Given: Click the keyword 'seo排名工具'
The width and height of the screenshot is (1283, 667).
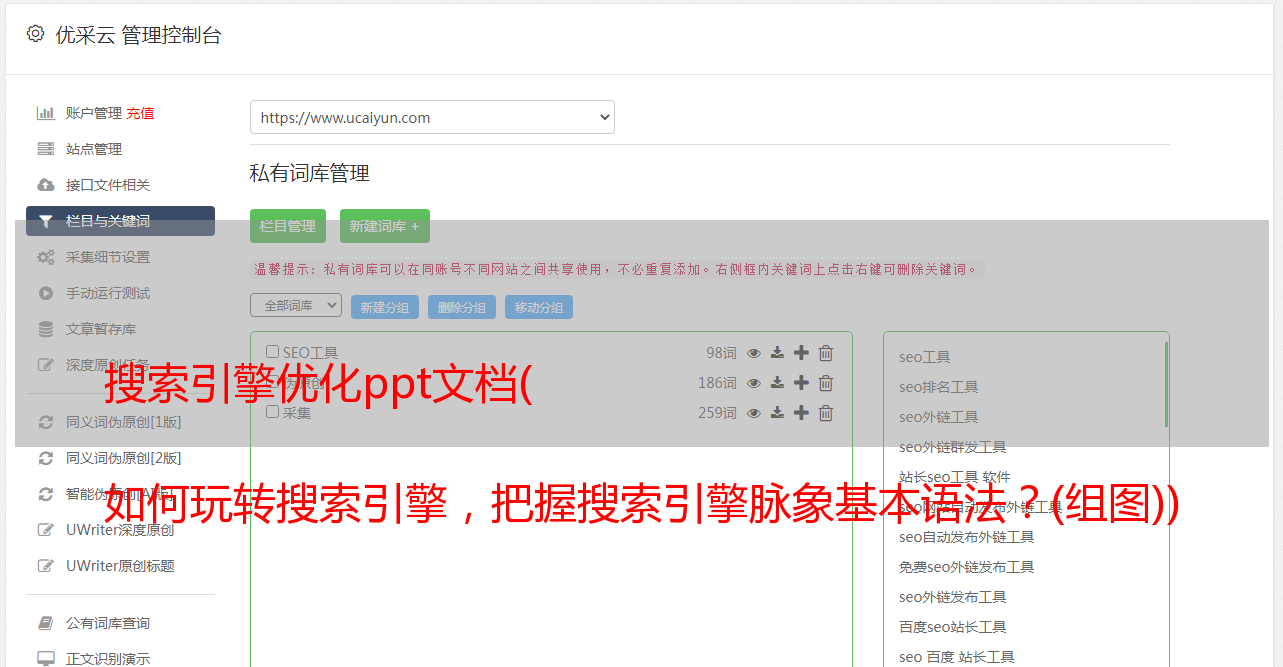Looking at the screenshot, I should 939,387.
